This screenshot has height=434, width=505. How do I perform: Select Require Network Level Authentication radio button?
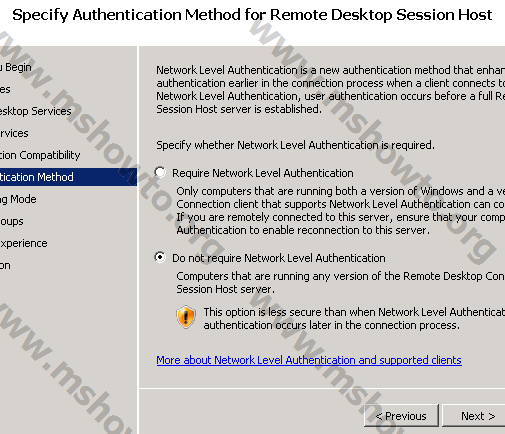pyautogui.click(x=160, y=172)
